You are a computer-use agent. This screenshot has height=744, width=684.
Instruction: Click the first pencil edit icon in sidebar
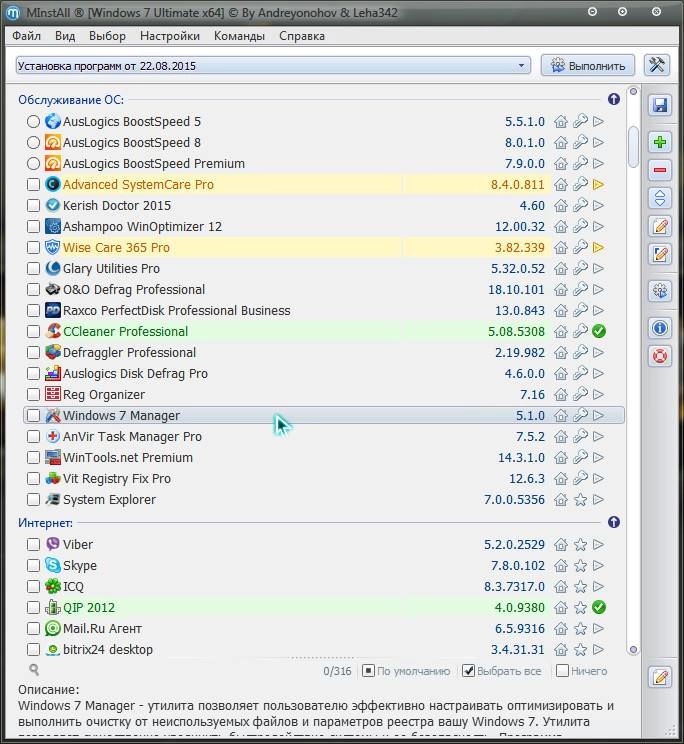click(x=660, y=226)
